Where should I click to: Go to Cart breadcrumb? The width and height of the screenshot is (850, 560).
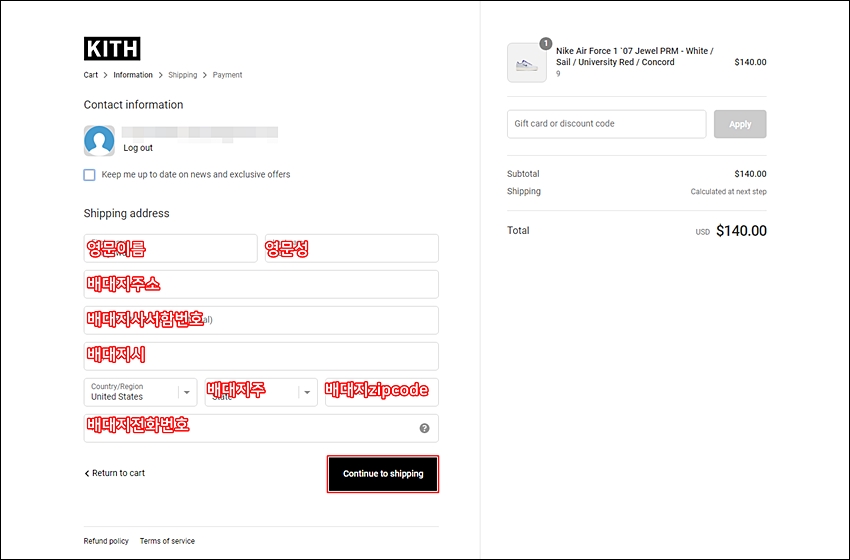coord(91,75)
